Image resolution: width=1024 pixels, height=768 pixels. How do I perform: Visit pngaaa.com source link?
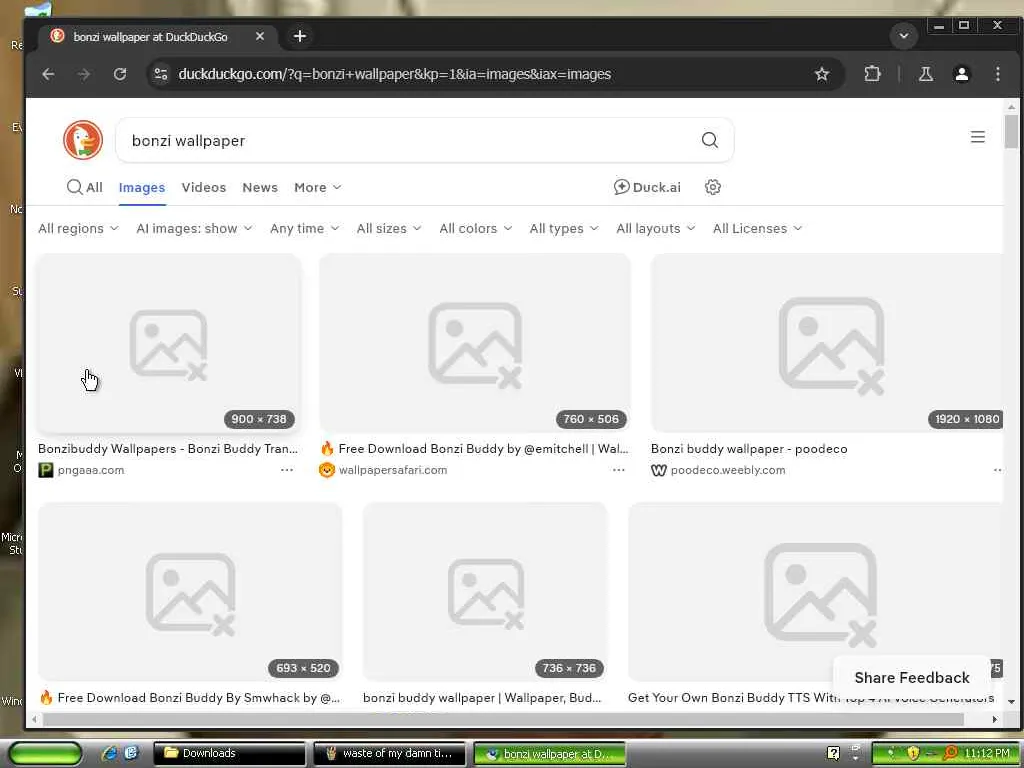pyautogui.click(x=91, y=470)
